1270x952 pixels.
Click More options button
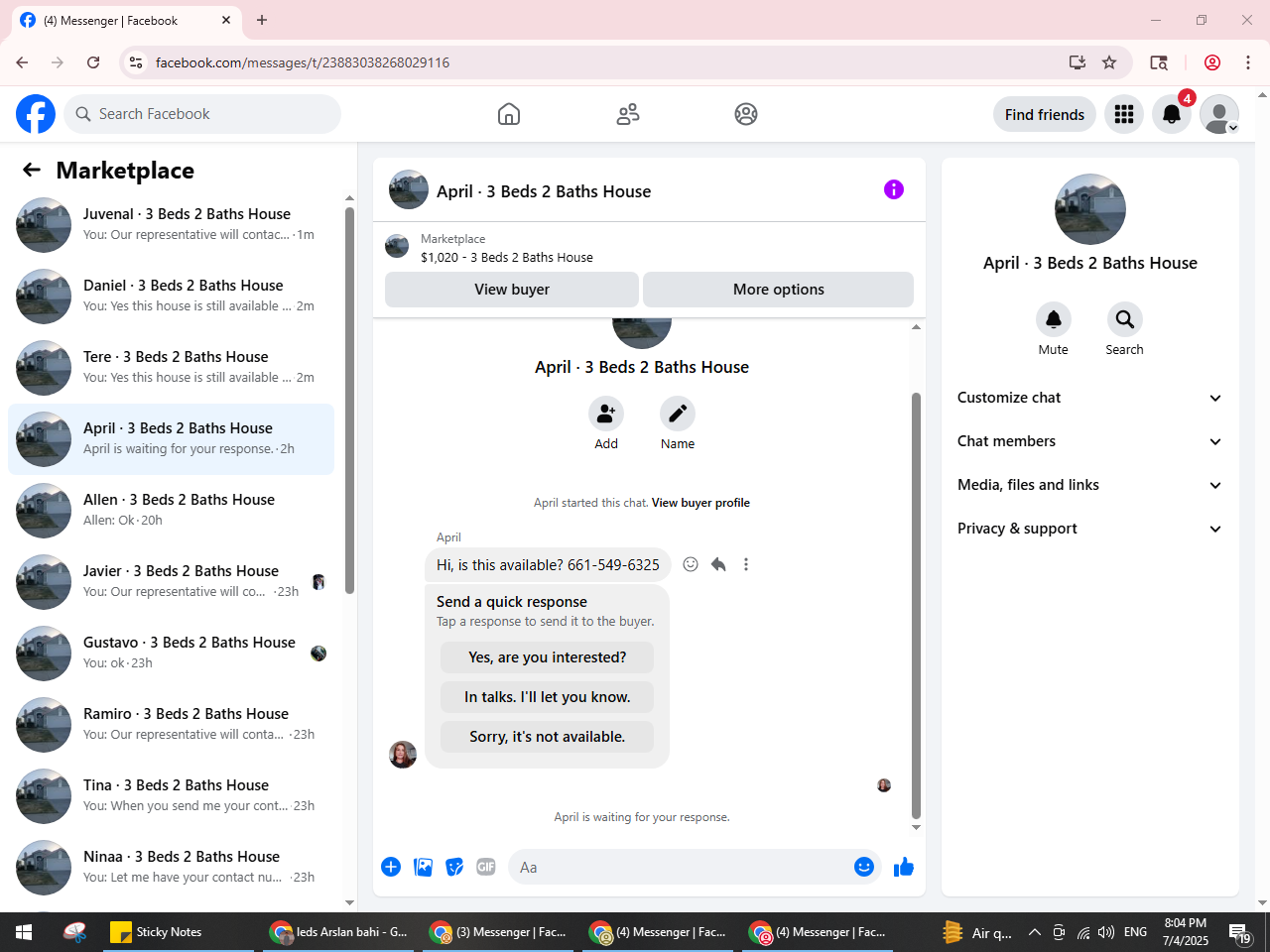click(779, 290)
